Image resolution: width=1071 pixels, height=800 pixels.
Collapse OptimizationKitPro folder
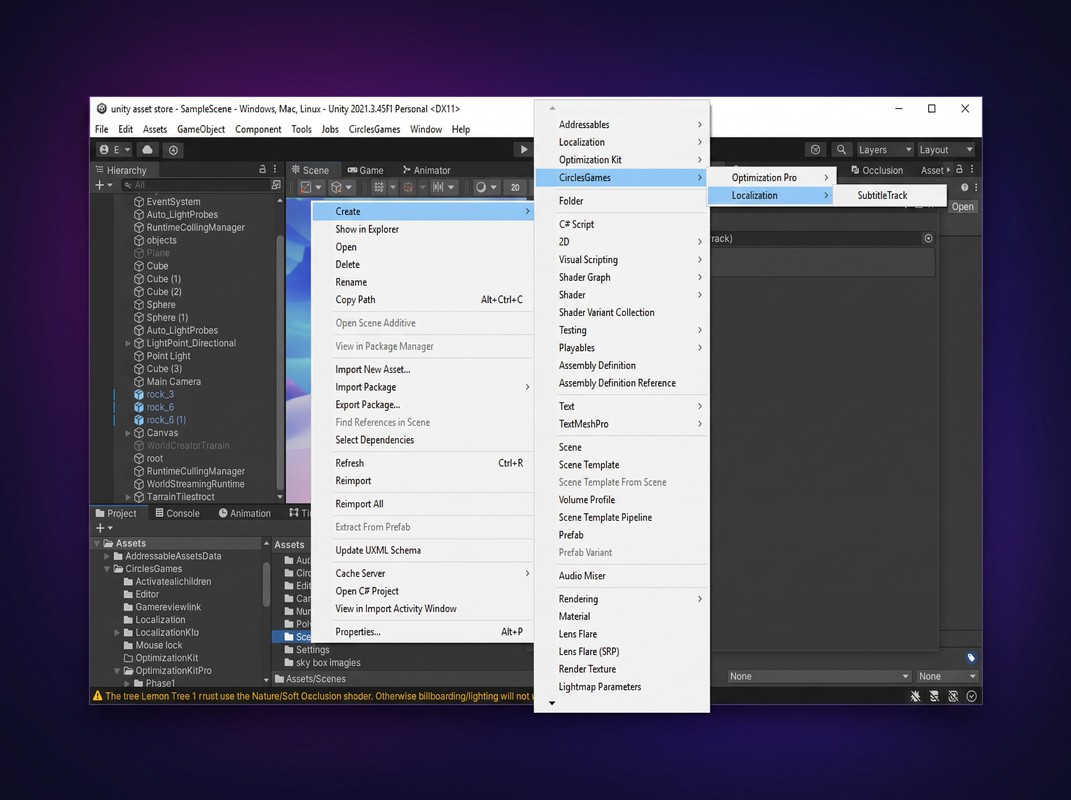[x=117, y=671]
